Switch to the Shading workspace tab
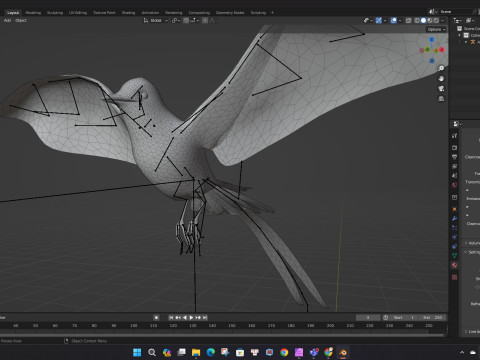Image resolution: width=480 pixels, height=360 pixels. click(x=128, y=13)
